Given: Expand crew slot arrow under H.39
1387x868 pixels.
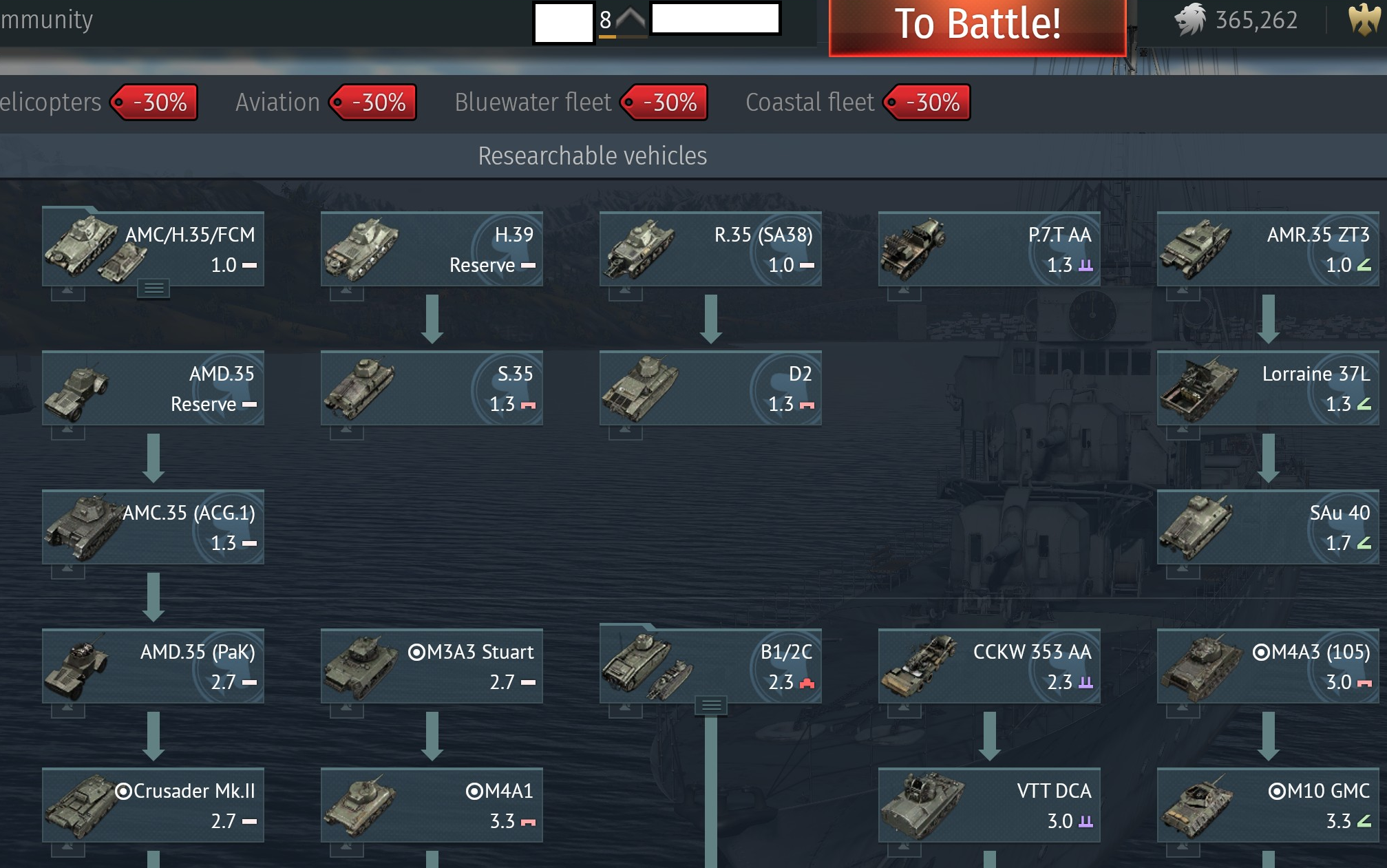Looking at the screenshot, I should click(346, 293).
